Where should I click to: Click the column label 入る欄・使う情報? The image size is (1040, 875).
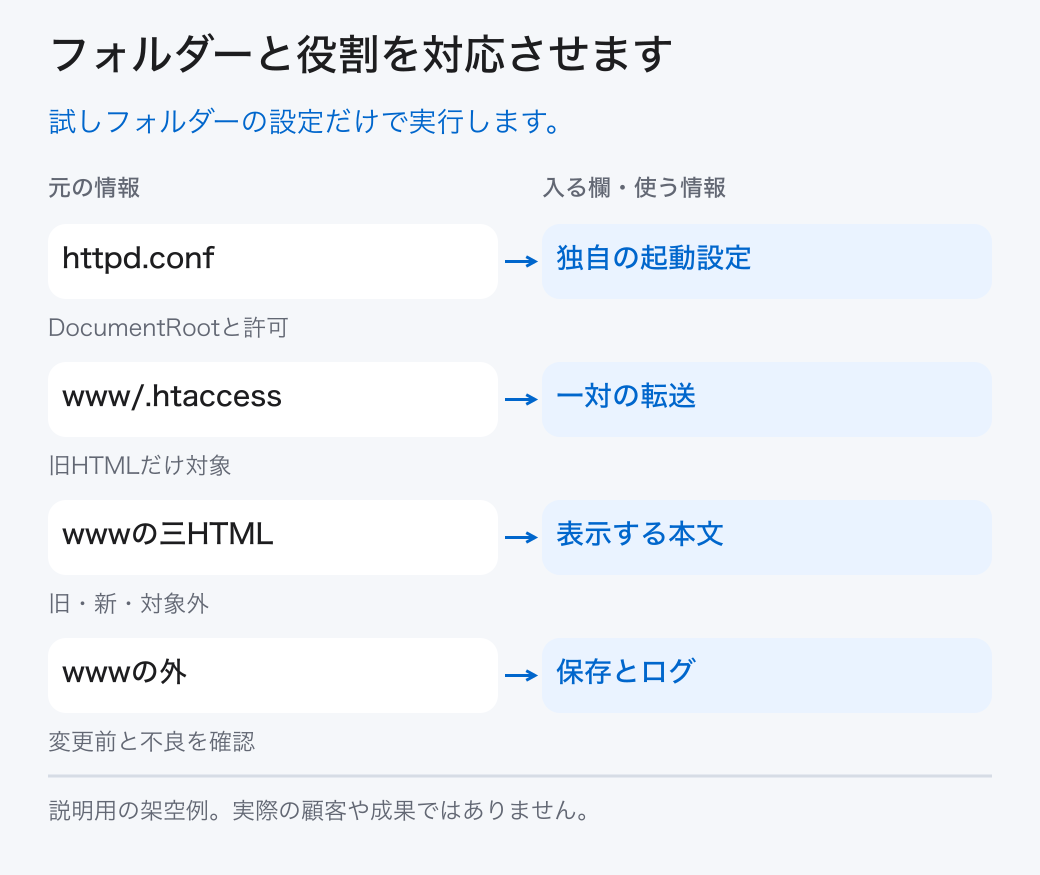[x=634, y=188]
